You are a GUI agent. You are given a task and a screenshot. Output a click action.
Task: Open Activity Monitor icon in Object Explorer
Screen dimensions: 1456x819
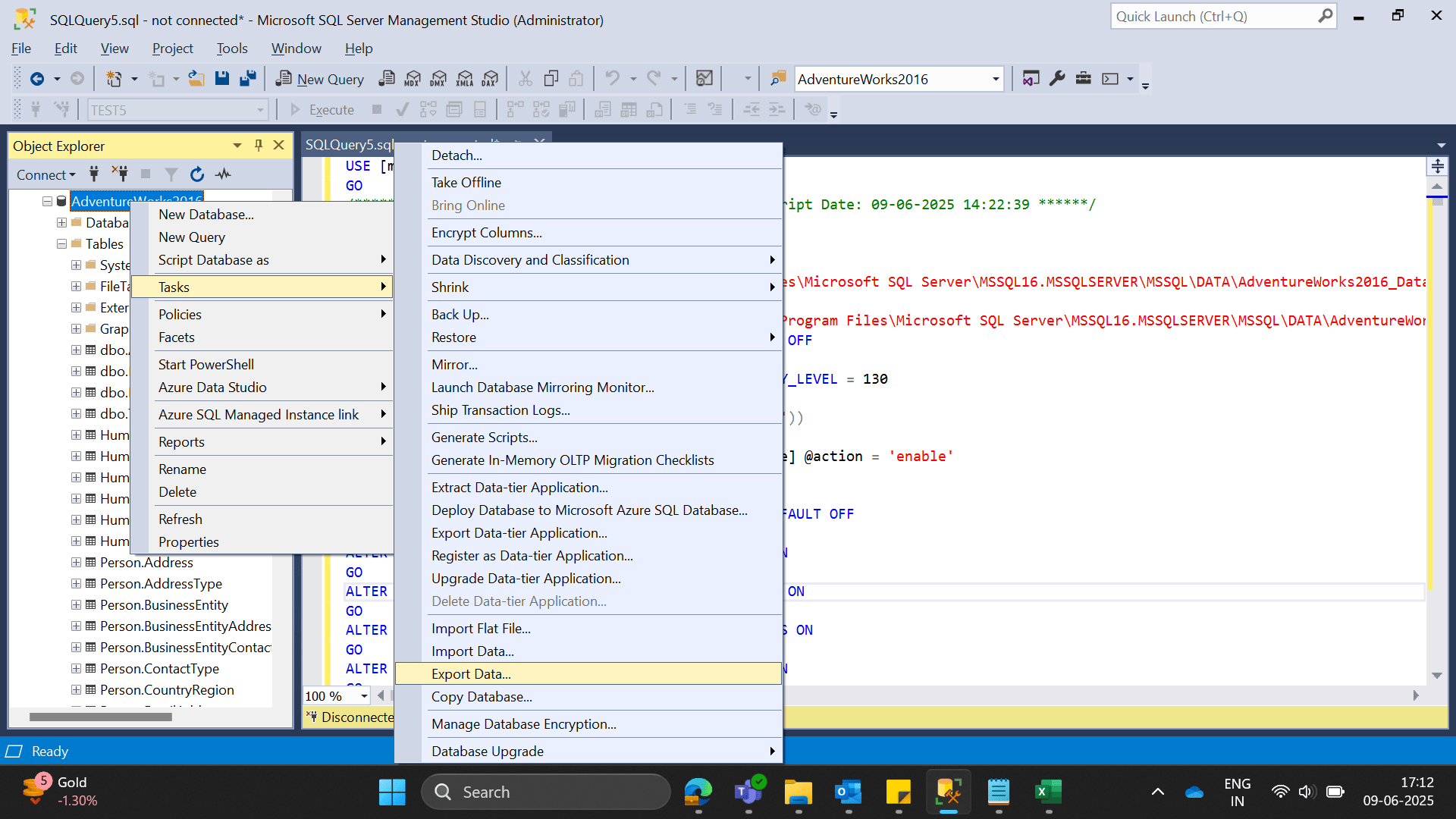pos(223,174)
